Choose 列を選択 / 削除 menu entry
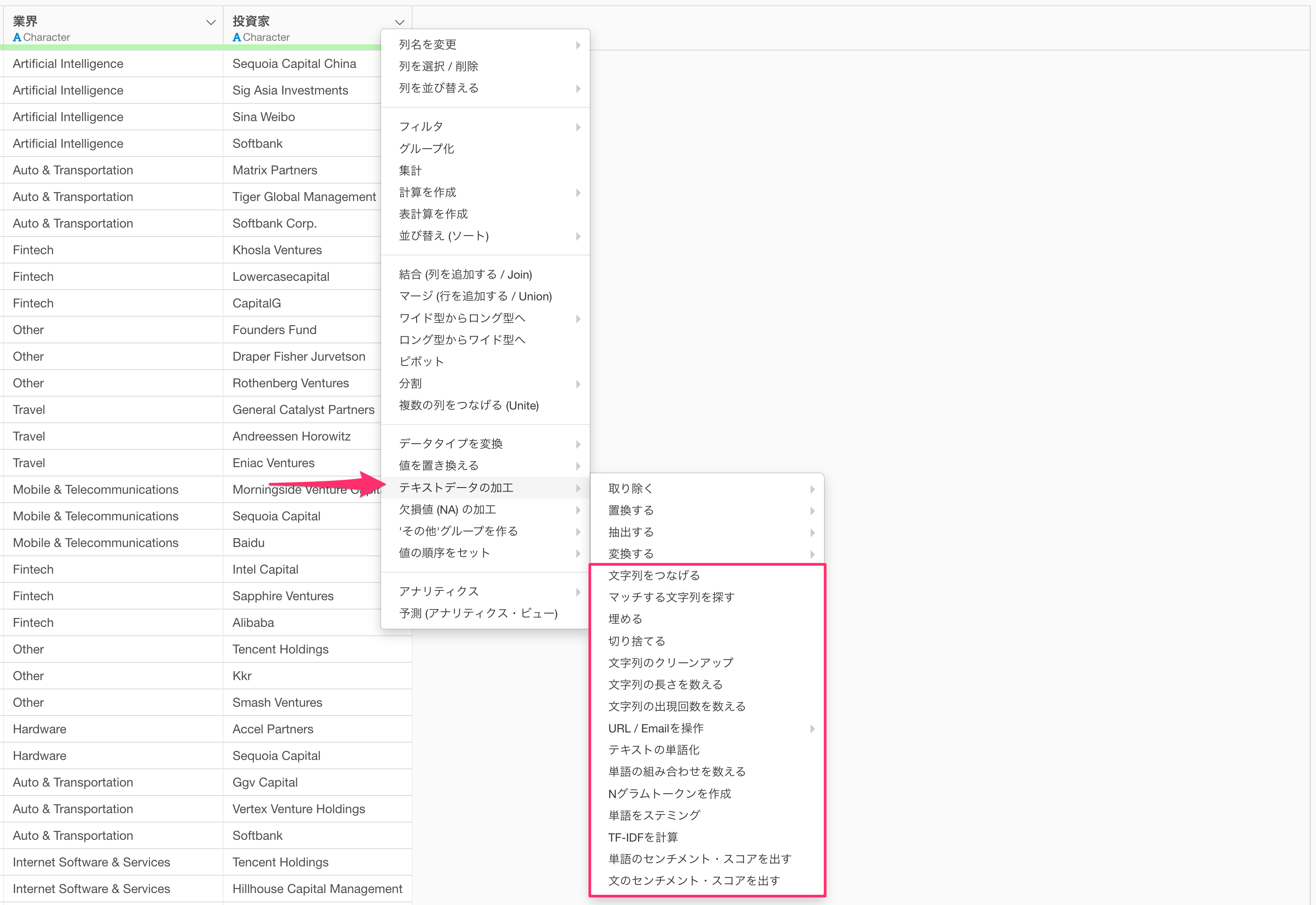Screen dimensions: 1316x905 [x=485, y=67]
